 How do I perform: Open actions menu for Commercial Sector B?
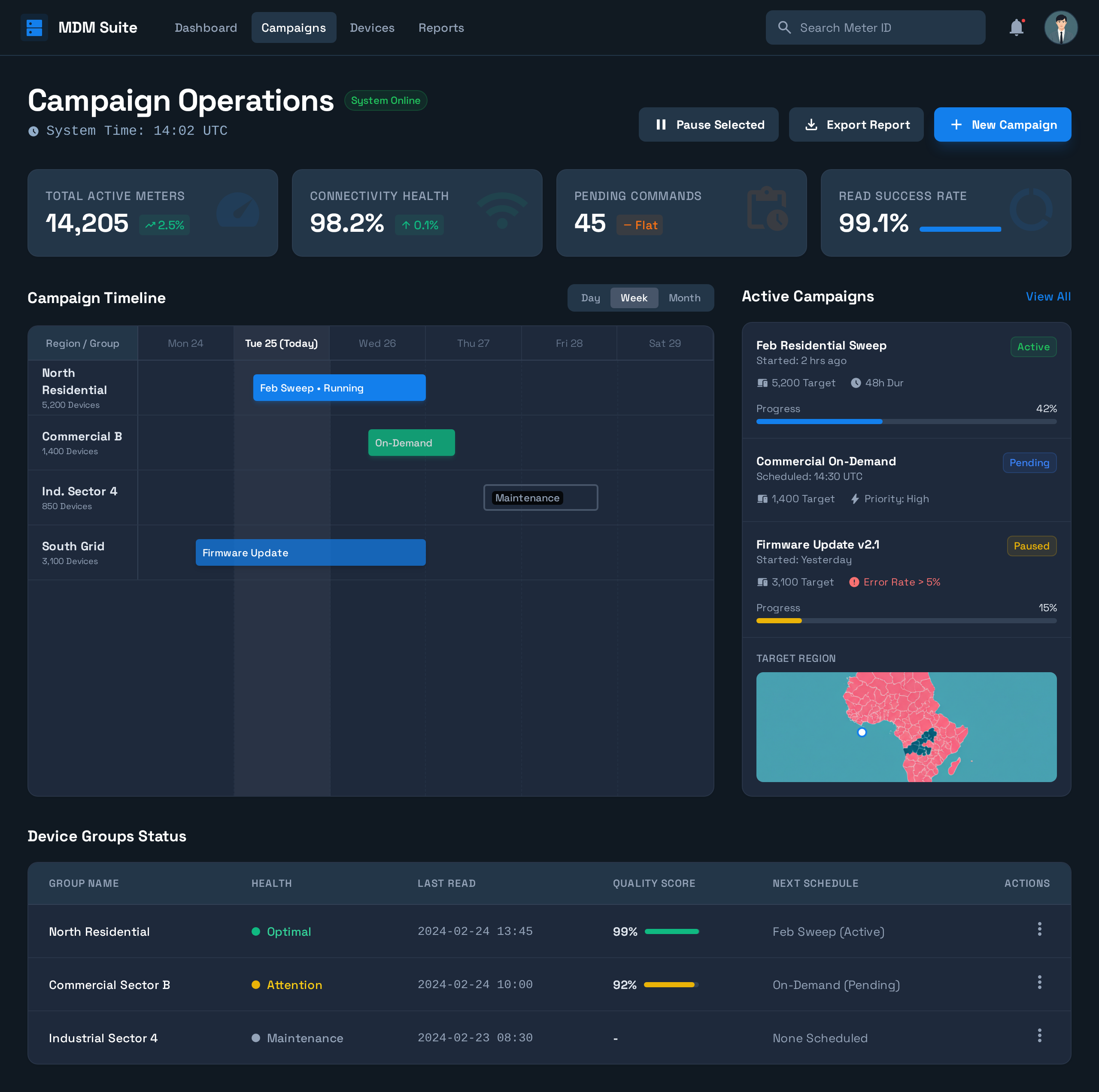1039,982
